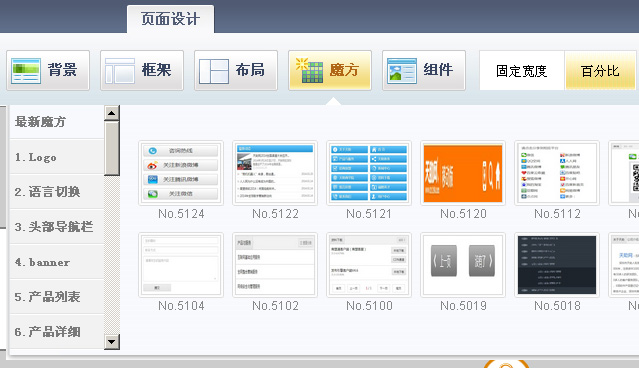
Task: Select 最新魔方 category
Action: tap(57, 122)
